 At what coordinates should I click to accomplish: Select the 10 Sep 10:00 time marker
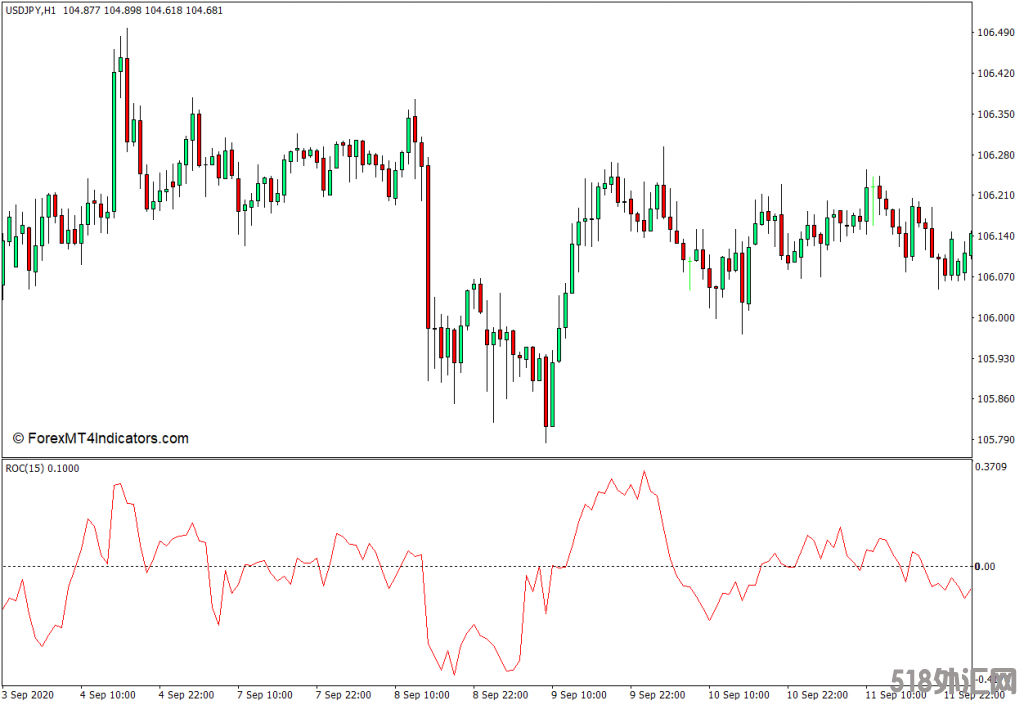[x=738, y=694]
